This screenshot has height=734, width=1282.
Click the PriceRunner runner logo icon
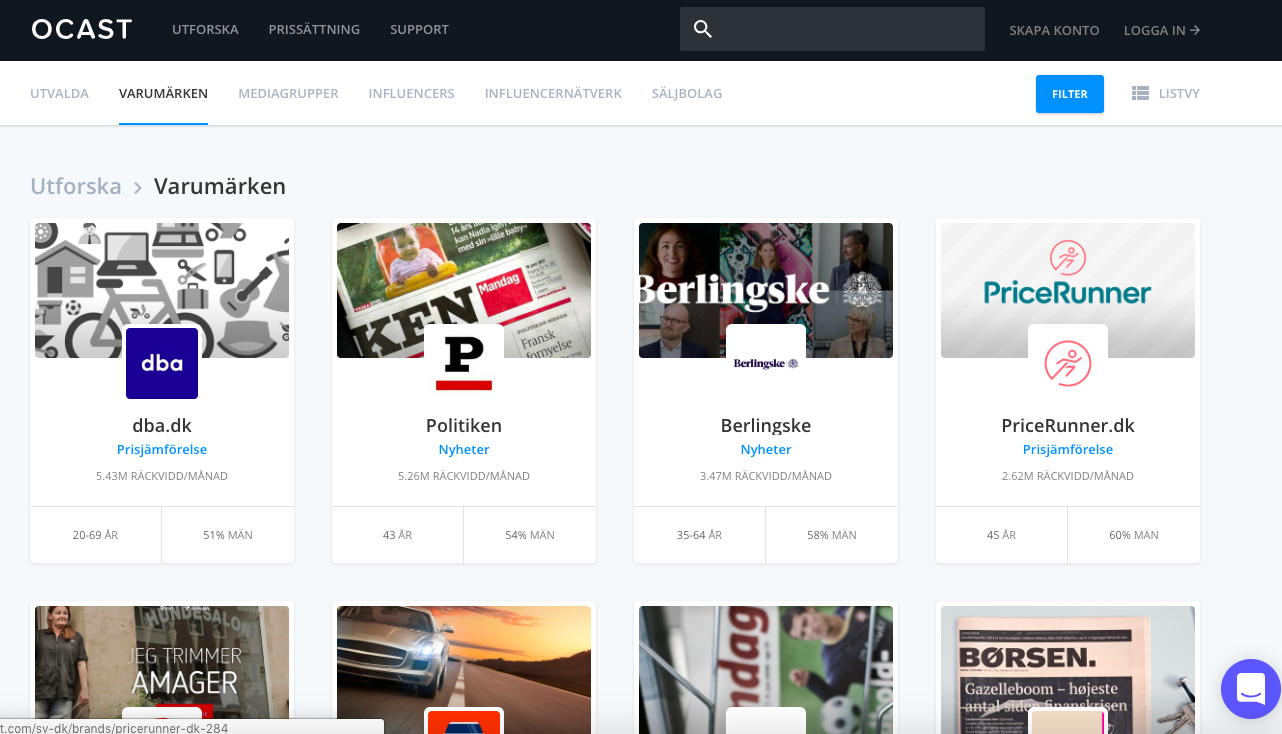pyautogui.click(x=1068, y=363)
